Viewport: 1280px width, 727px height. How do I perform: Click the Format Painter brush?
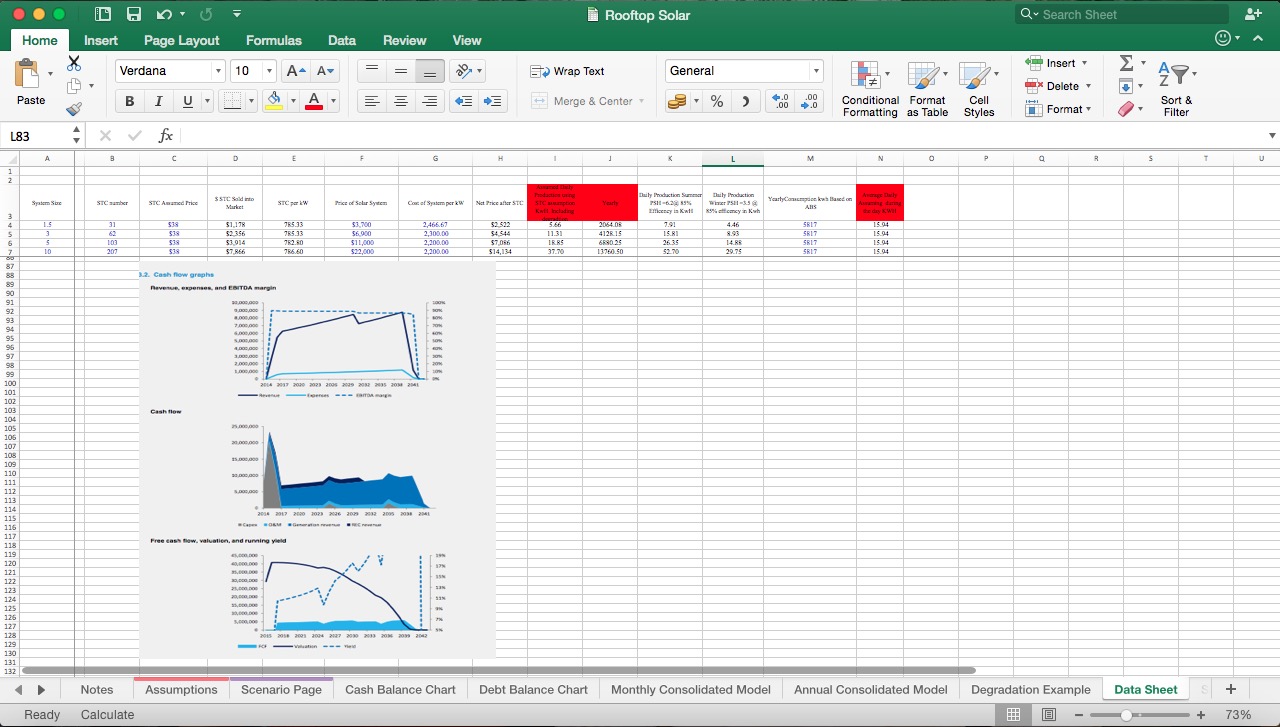point(73,110)
